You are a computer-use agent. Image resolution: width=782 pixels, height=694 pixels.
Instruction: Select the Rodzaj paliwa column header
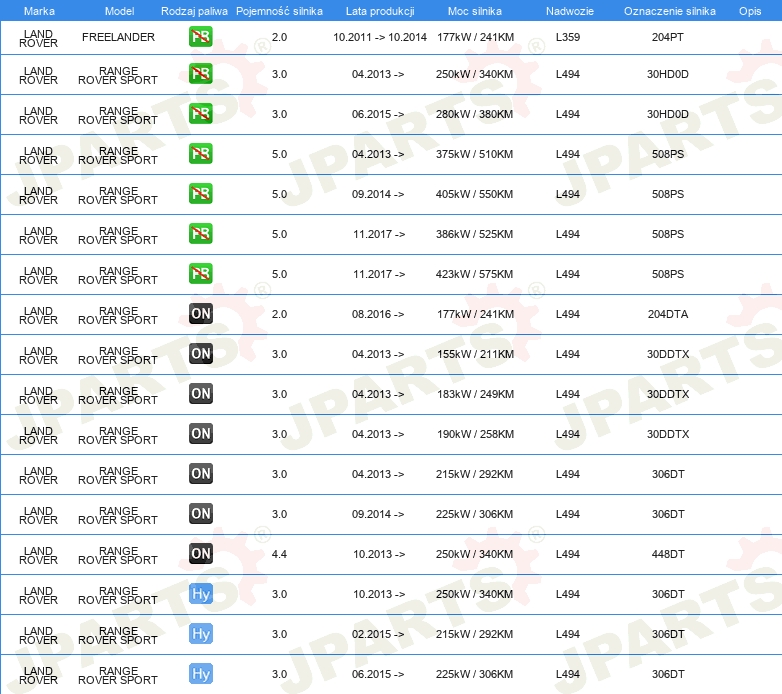point(194,11)
